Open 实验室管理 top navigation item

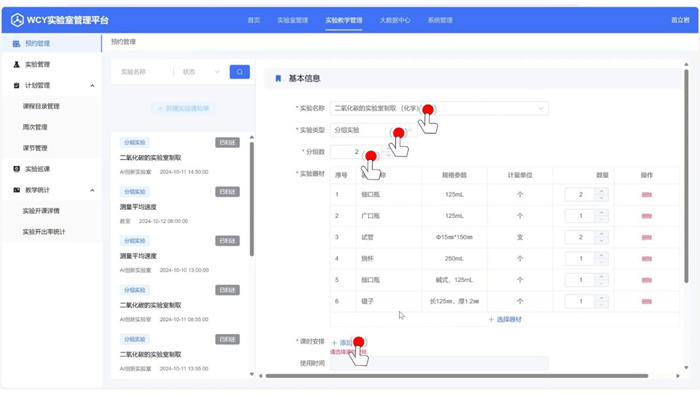point(292,20)
